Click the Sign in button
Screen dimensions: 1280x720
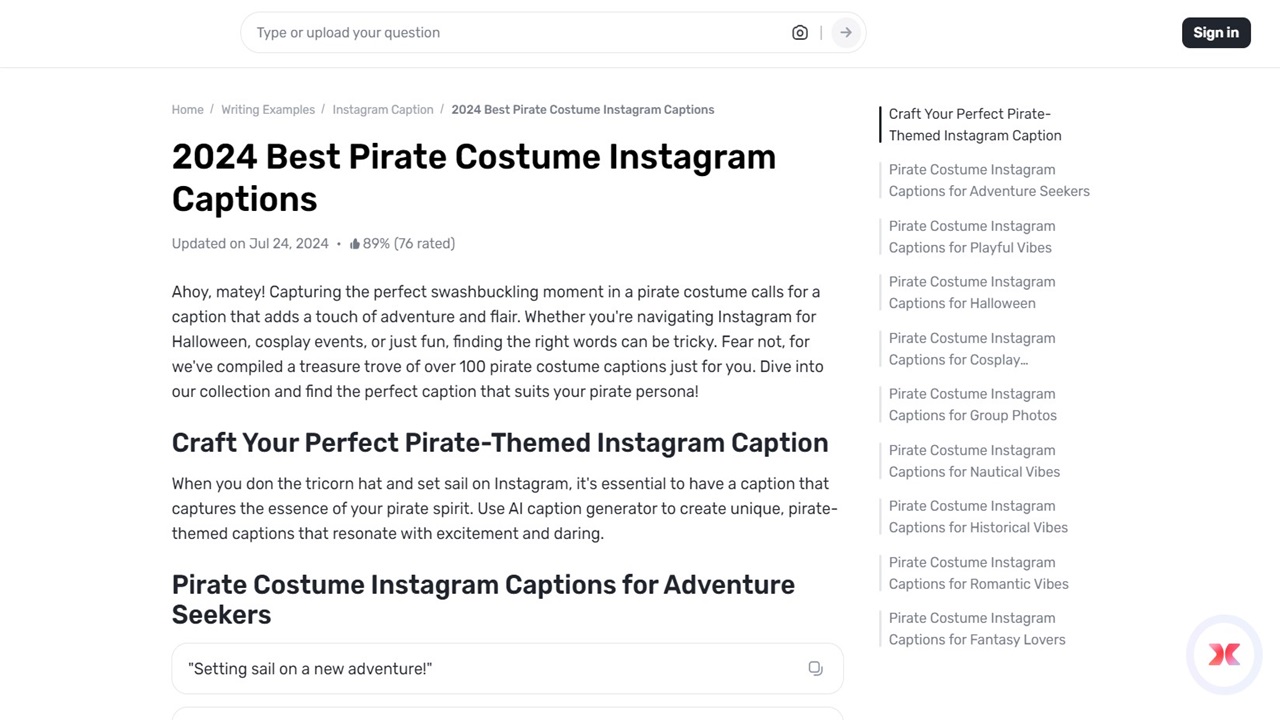(x=1216, y=32)
